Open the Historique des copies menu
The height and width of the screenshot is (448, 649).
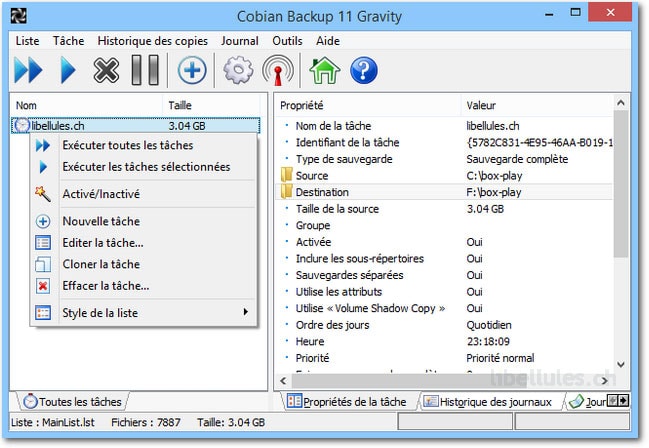[x=152, y=41]
